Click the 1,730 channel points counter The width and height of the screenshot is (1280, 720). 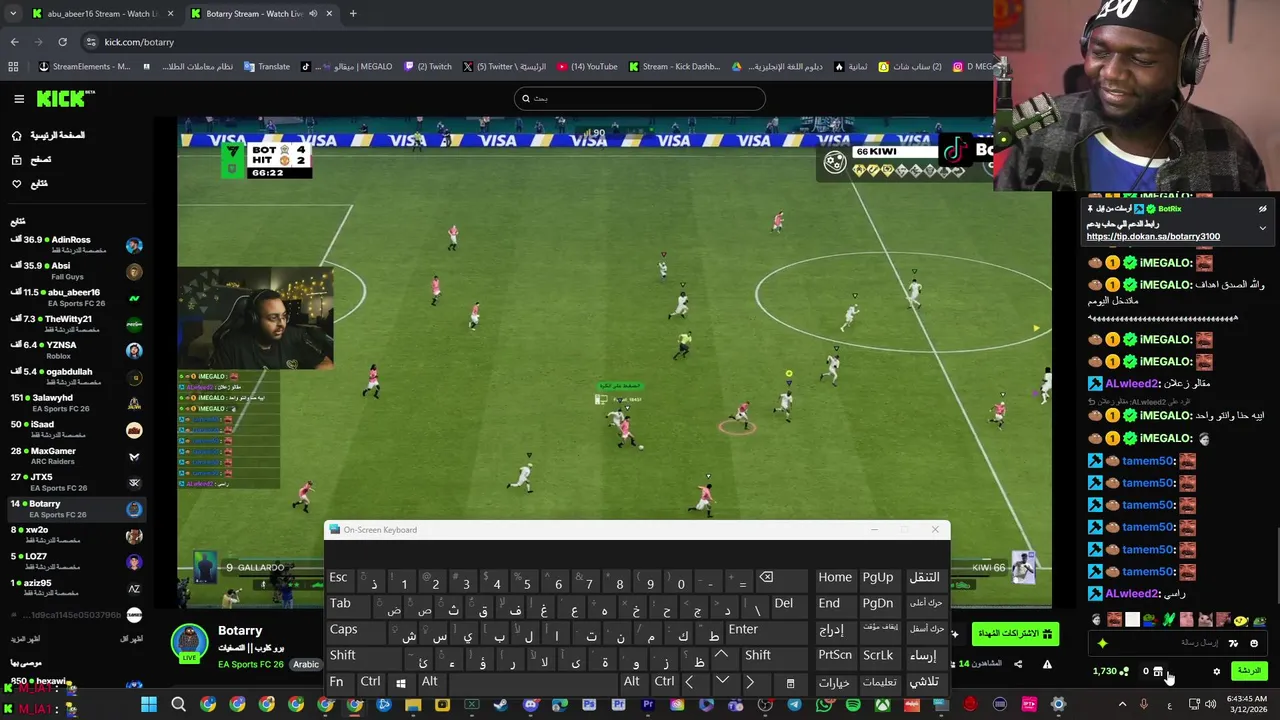pyautogui.click(x=1110, y=672)
